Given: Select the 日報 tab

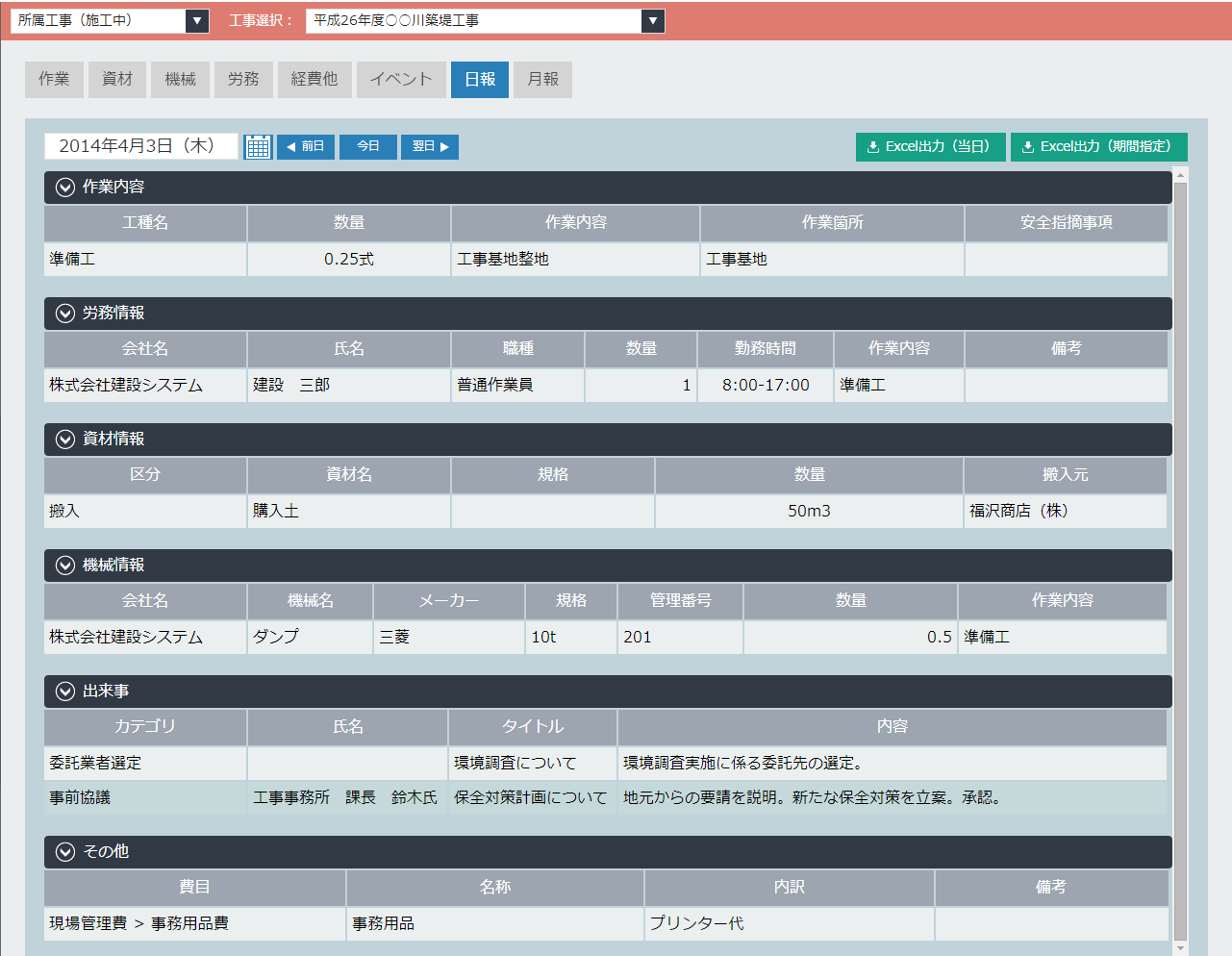Looking at the screenshot, I should (x=480, y=80).
